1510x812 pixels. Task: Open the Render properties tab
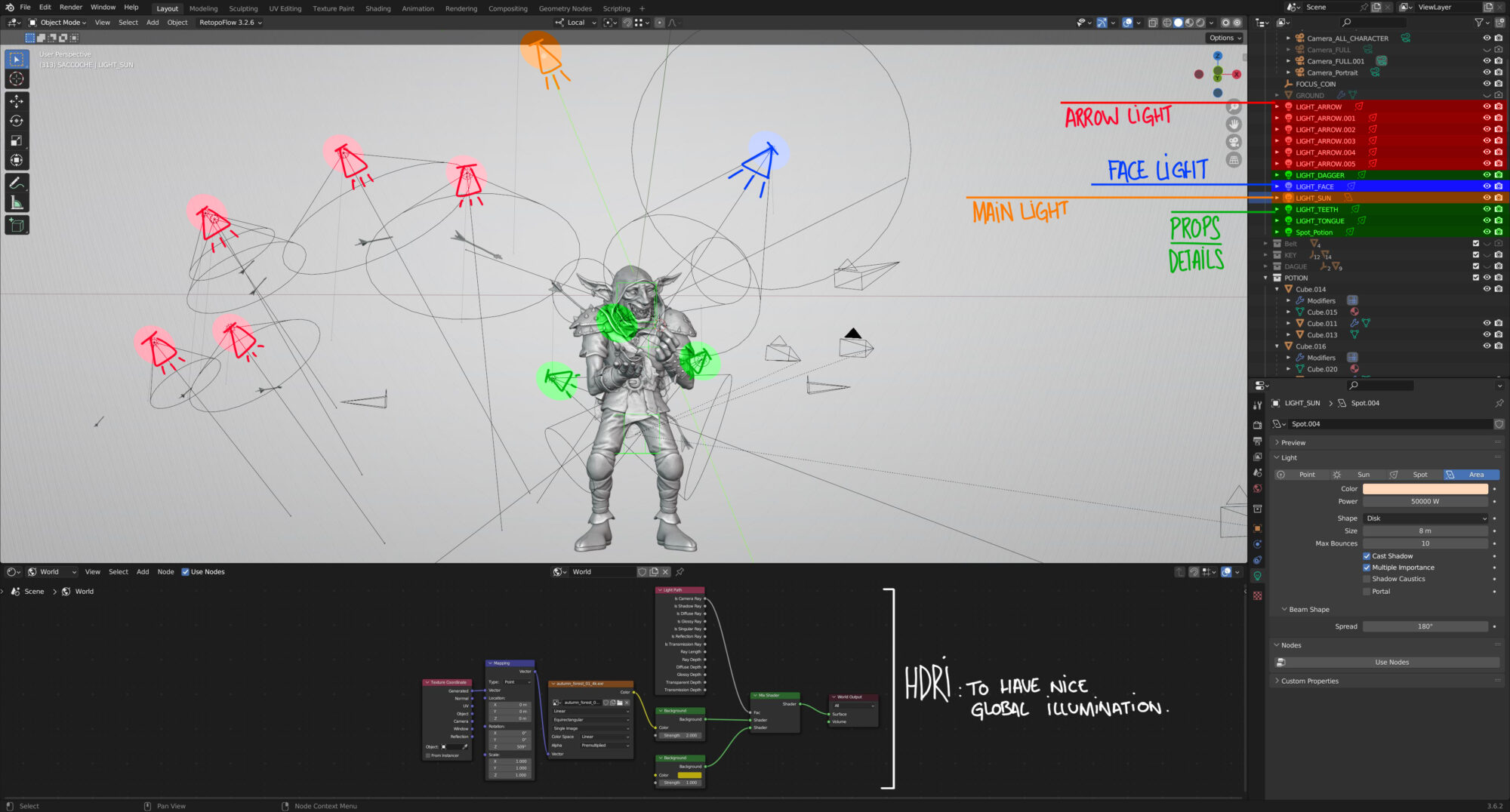coord(1257,425)
